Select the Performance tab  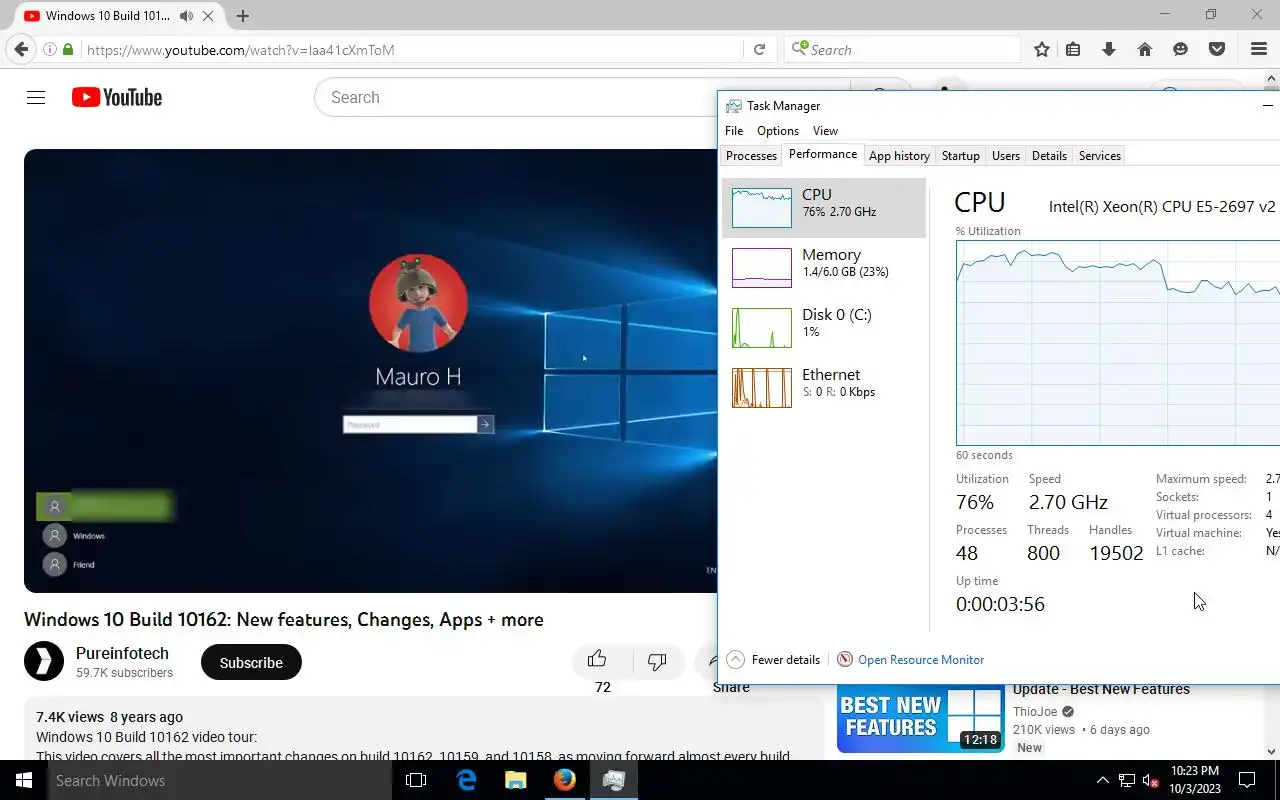[x=822, y=154]
